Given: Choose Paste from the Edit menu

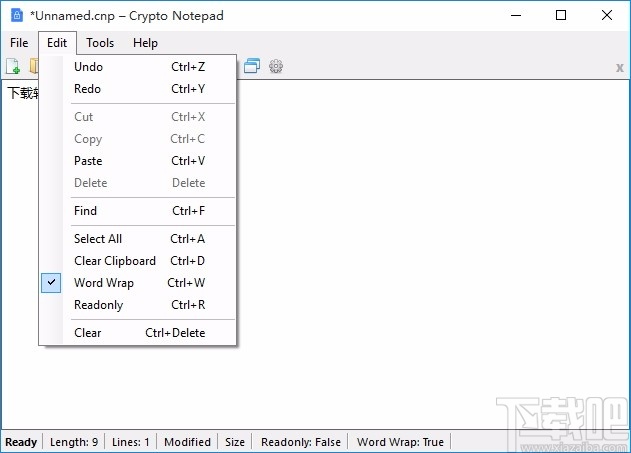Looking at the screenshot, I should (x=139, y=161).
